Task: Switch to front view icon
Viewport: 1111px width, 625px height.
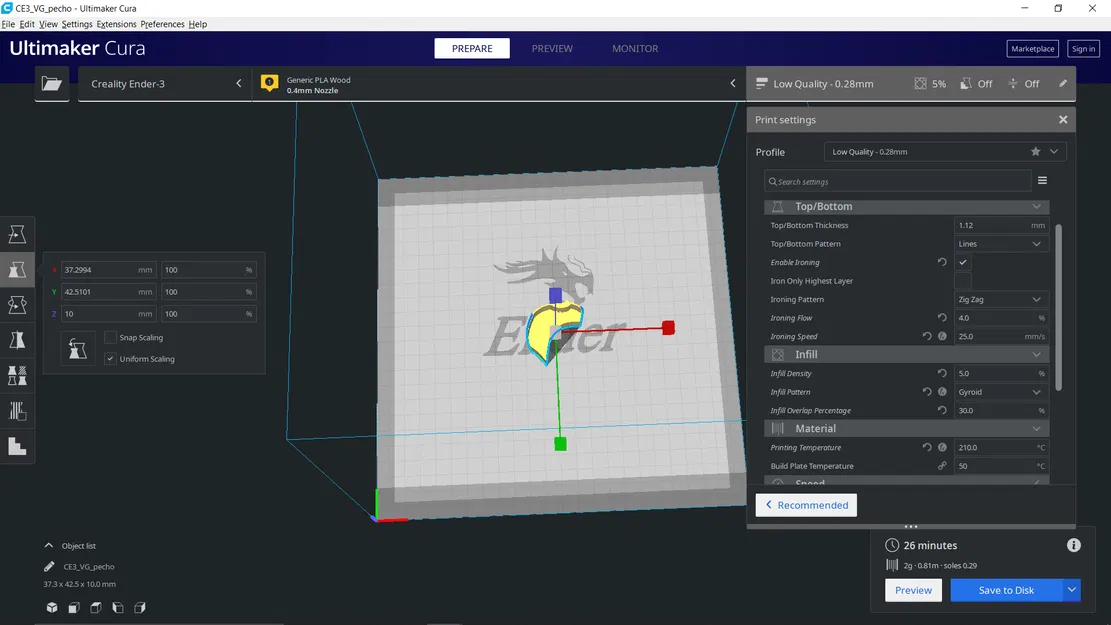Action: click(74, 607)
